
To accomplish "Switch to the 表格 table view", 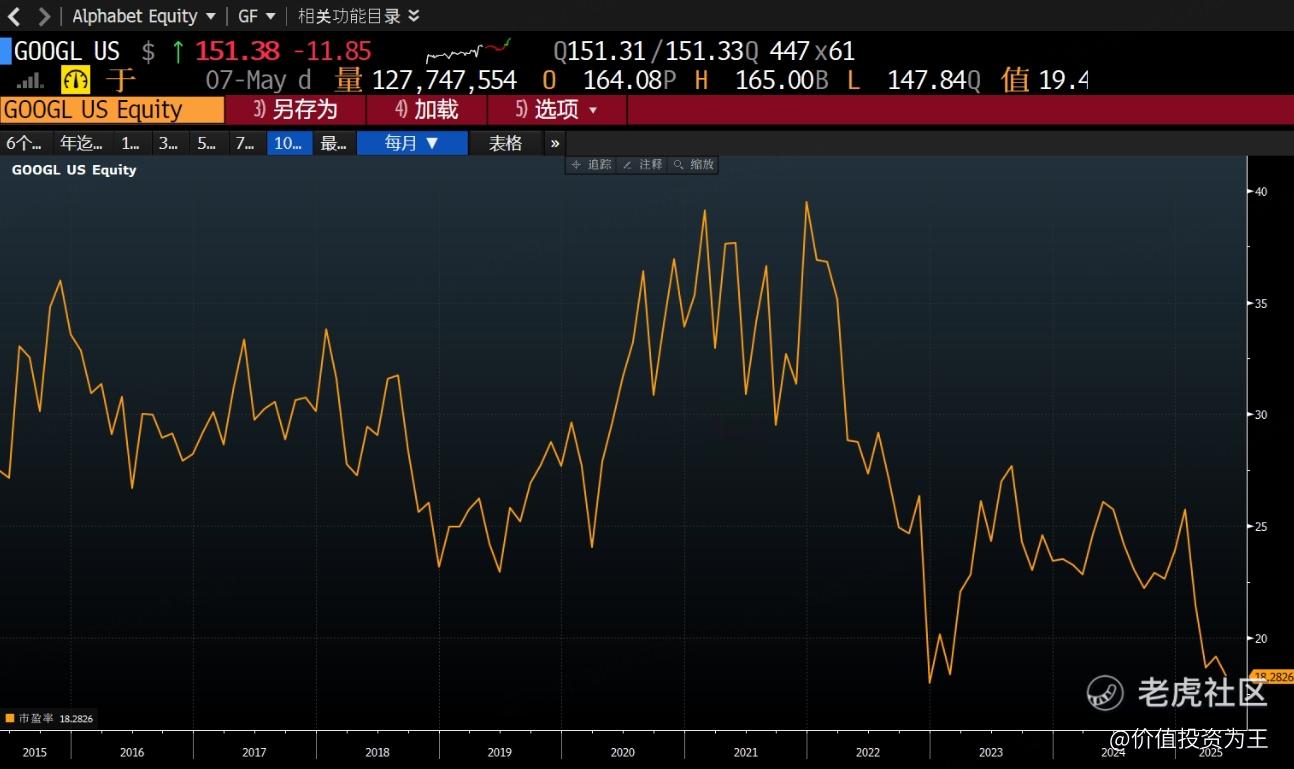I will [505, 143].
